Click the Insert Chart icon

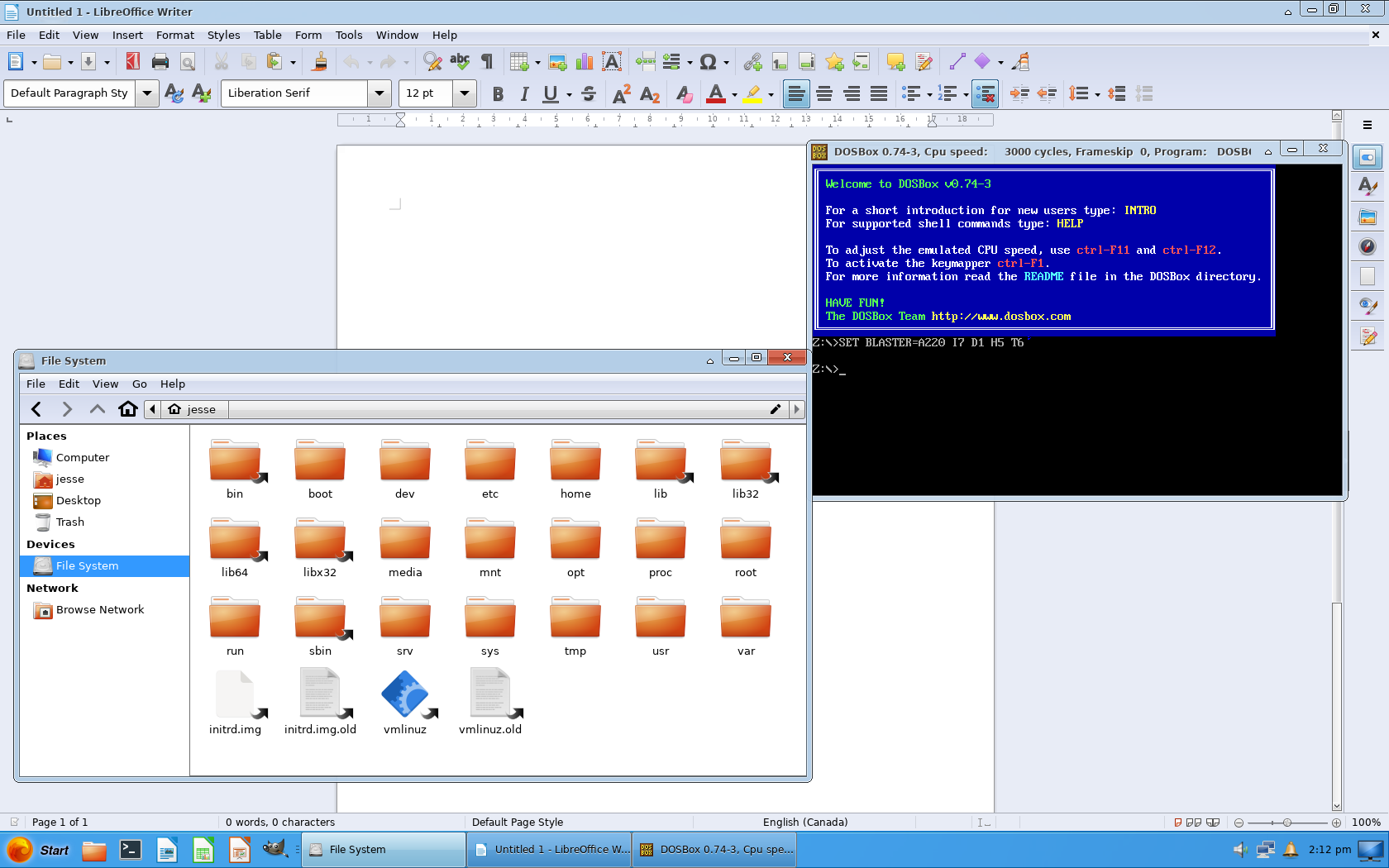click(585, 62)
